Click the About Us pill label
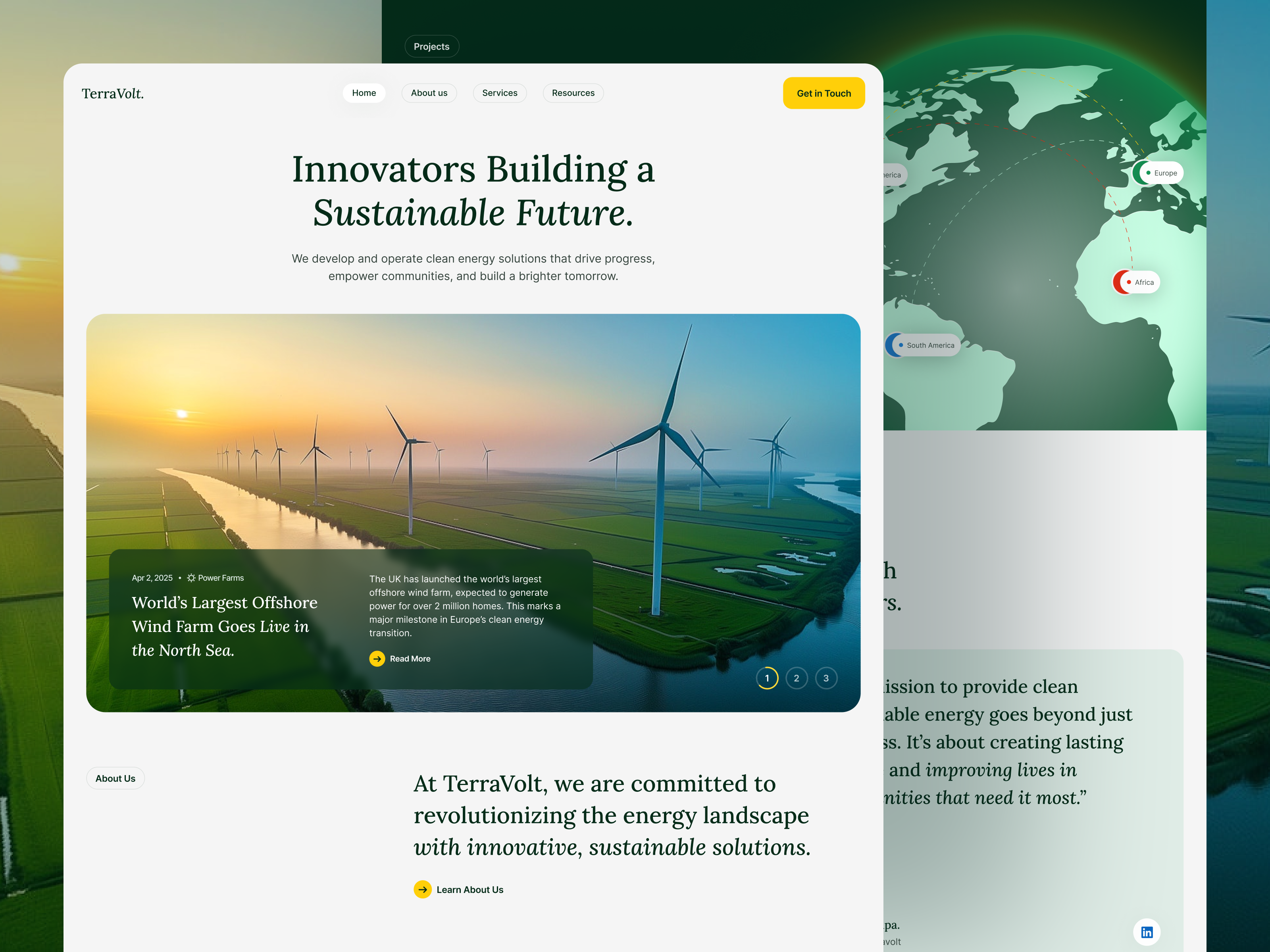Viewport: 1270px width, 952px height. [x=115, y=778]
